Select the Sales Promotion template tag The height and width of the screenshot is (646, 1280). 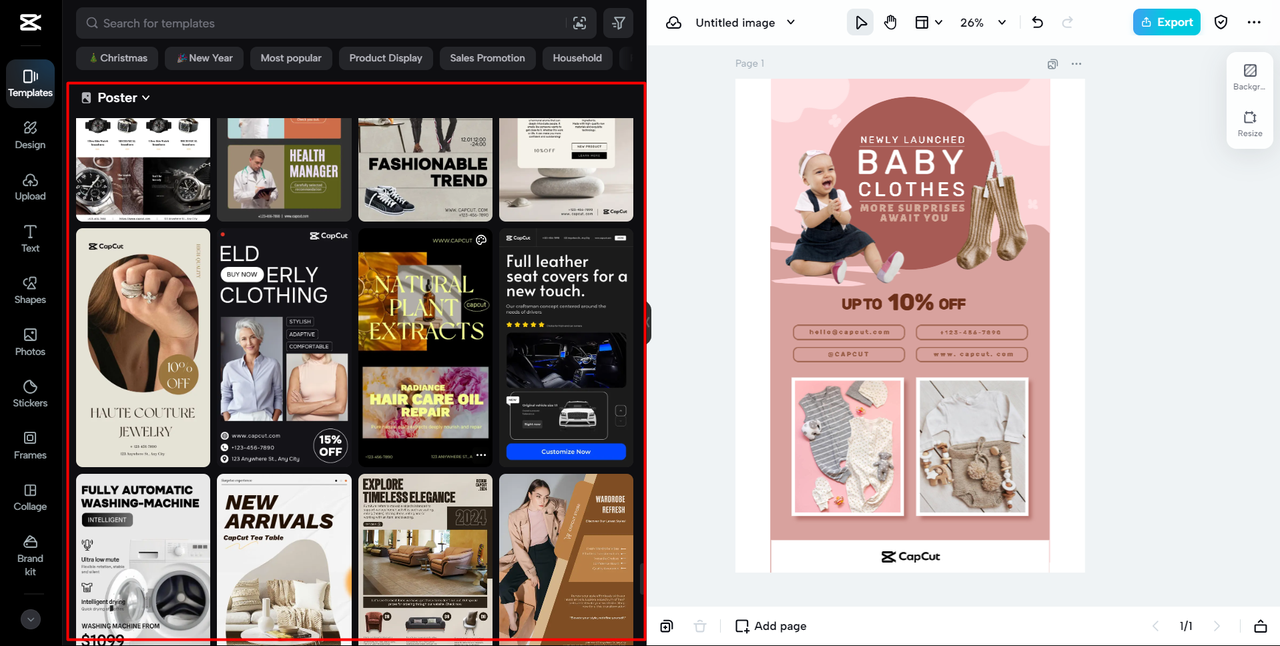[x=487, y=58]
